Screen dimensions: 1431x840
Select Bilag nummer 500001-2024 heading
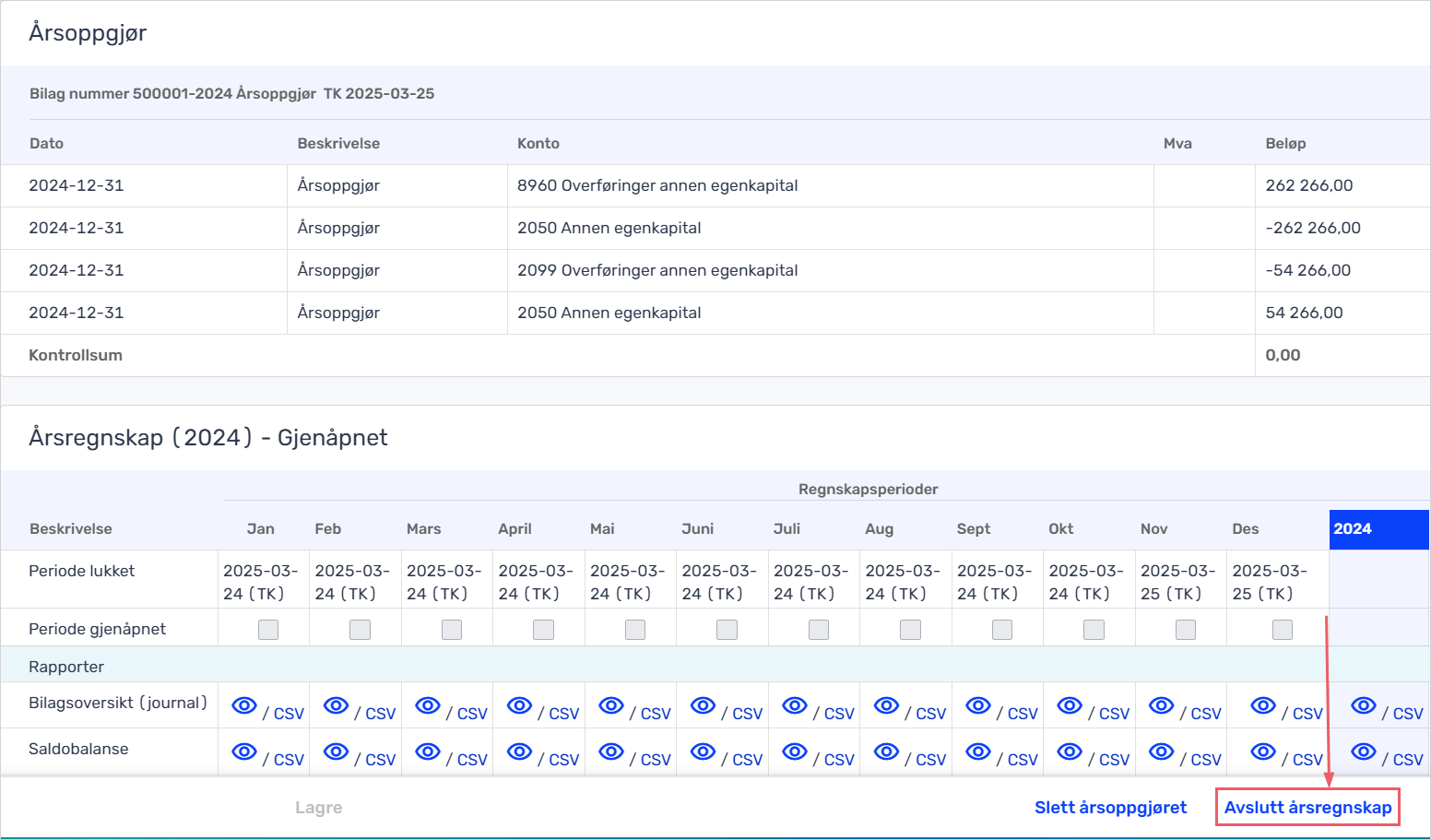(x=231, y=93)
